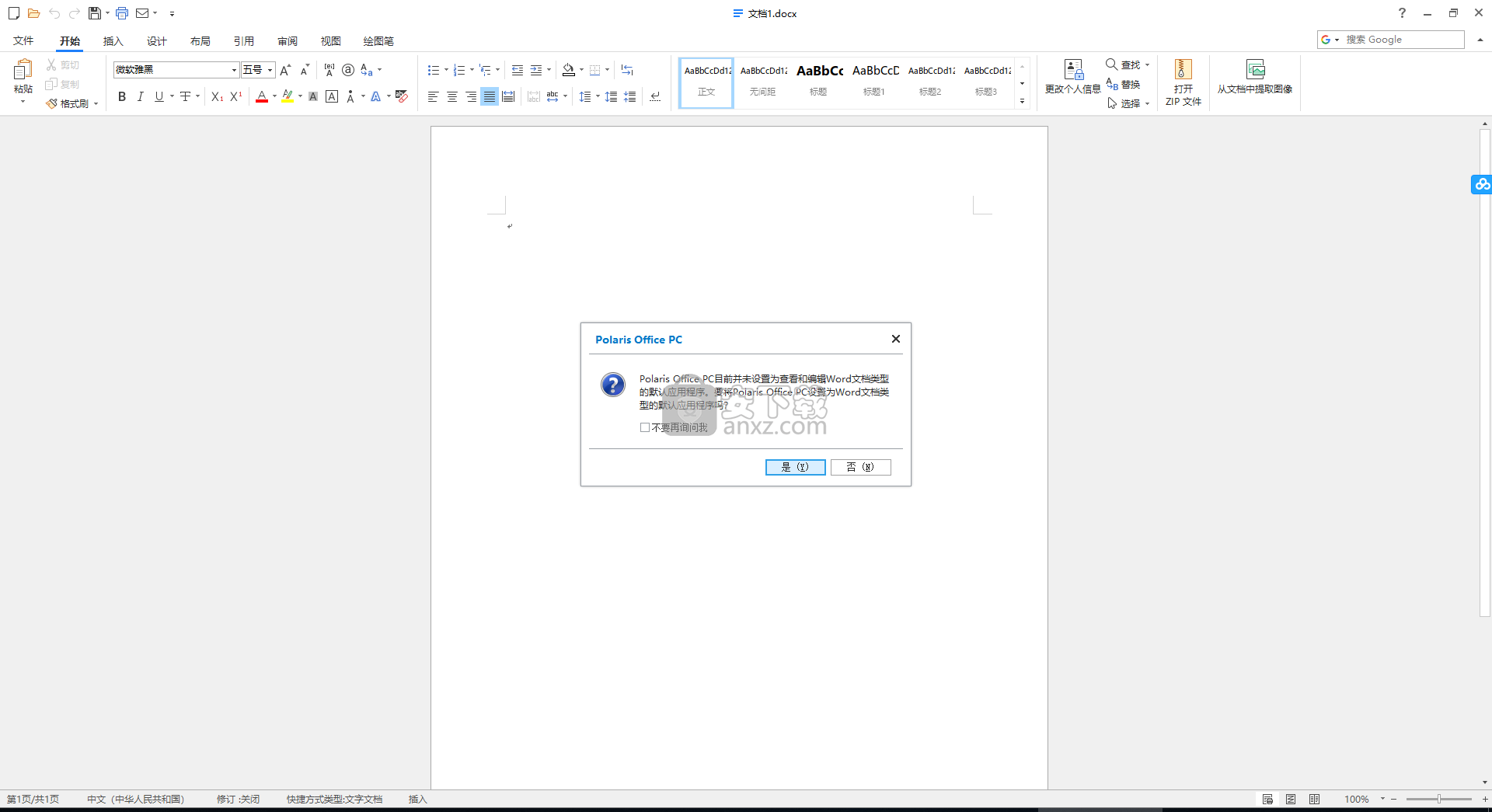
Task: Center-align the paragraph text
Action: coord(452,96)
